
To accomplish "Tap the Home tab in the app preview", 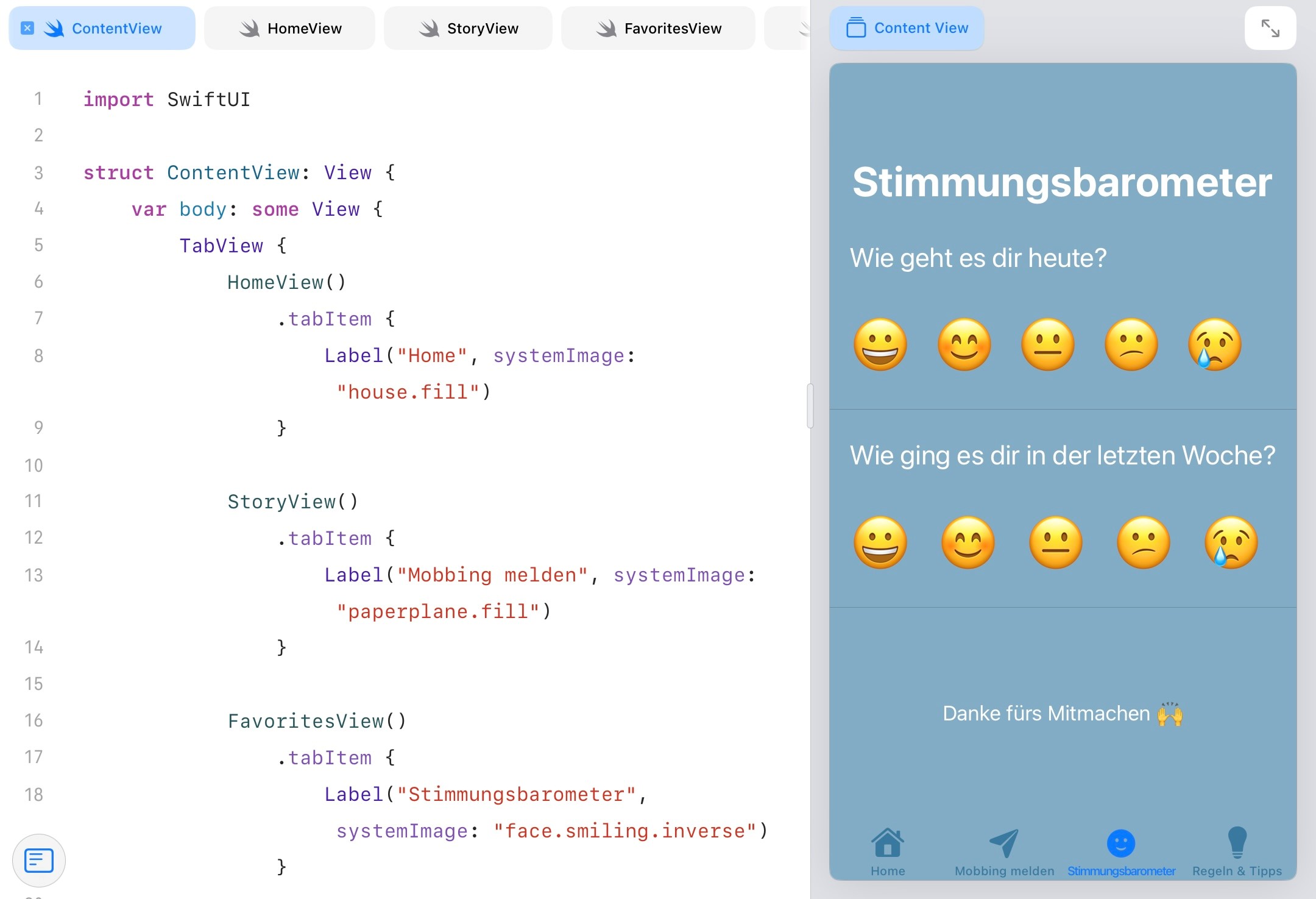I will 888,853.
